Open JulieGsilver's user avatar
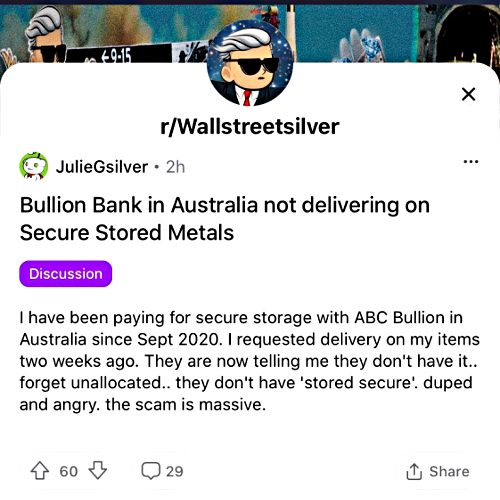The image size is (500, 500). (x=33, y=166)
